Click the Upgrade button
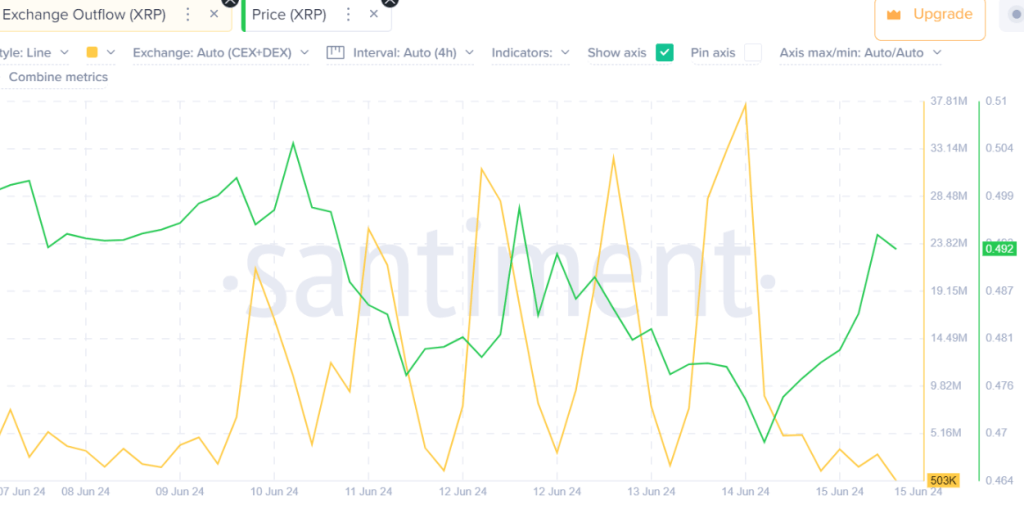Image resolution: width=1024 pixels, height=509 pixels. tap(929, 14)
